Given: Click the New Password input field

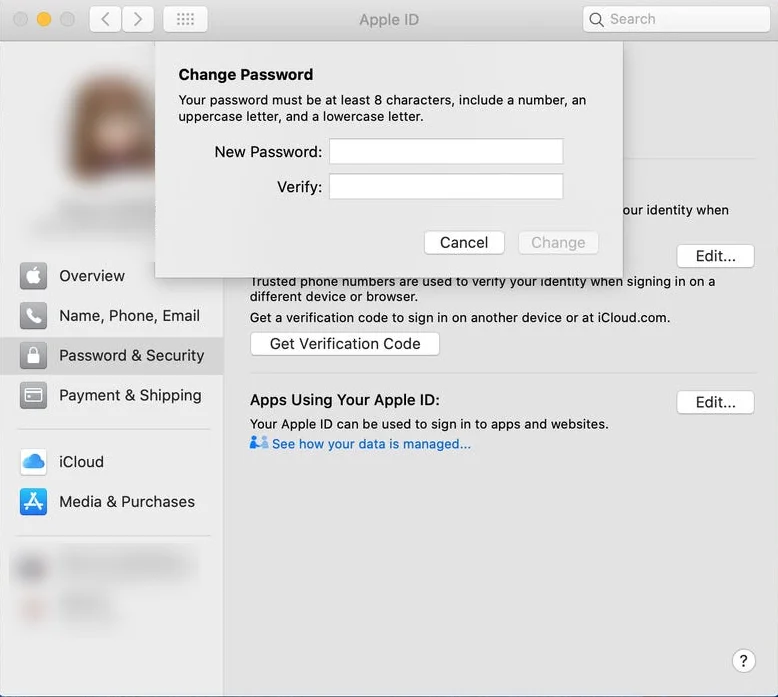Looking at the screenshot, I should (x=446, y=152).
